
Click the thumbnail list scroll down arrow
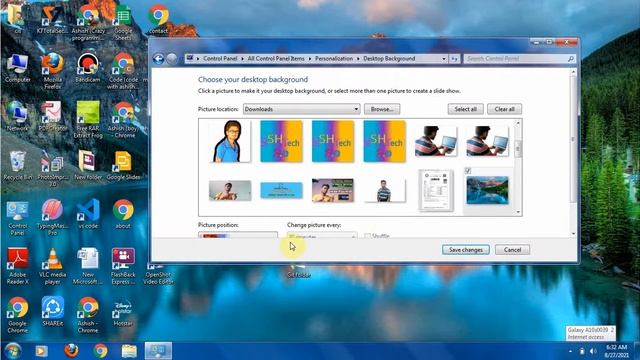518,212
